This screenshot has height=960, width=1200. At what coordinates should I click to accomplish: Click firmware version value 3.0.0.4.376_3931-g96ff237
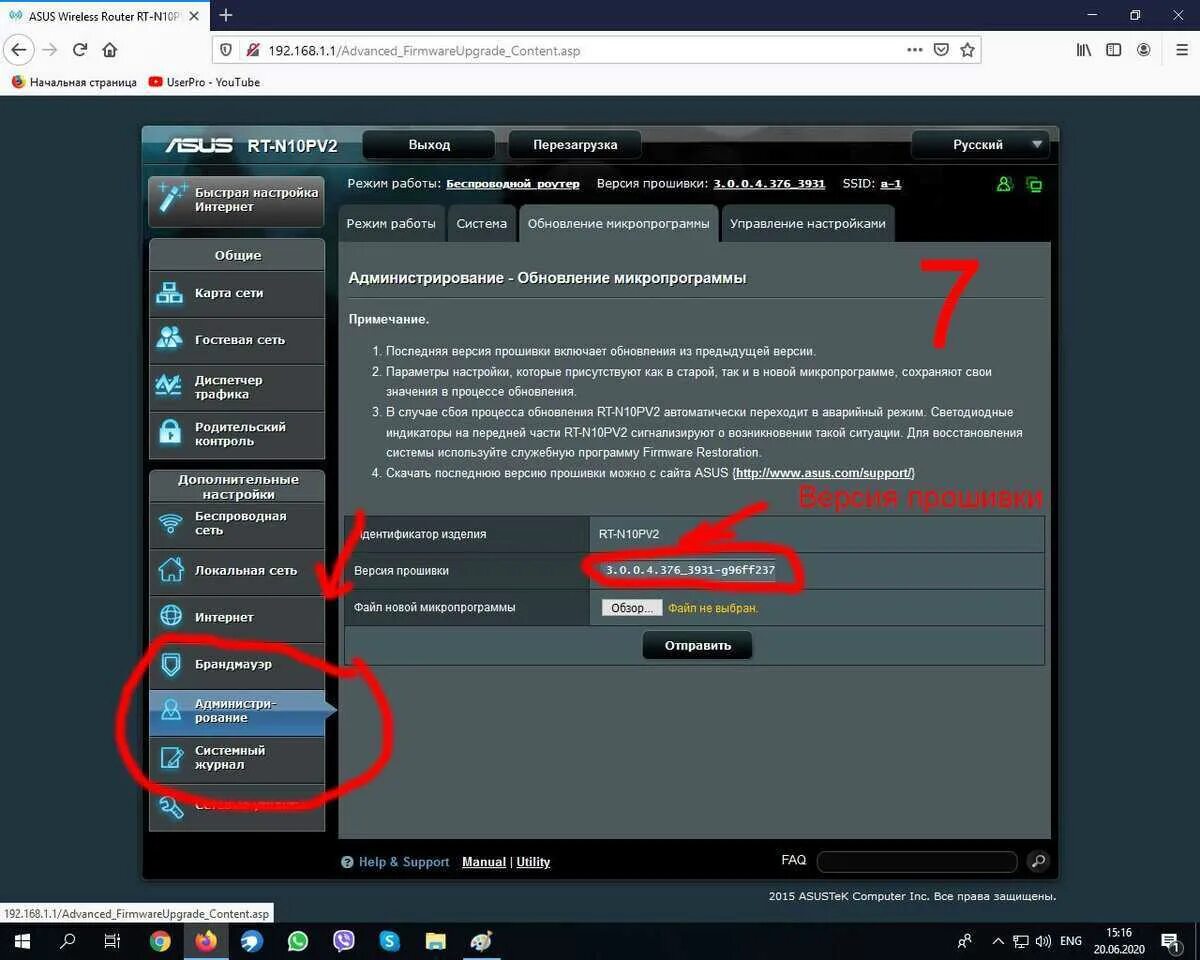click(x=690, y=571)
